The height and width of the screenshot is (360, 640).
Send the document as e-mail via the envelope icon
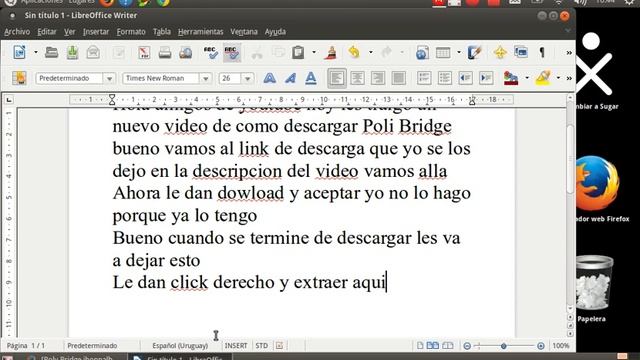tap(93, 52)
